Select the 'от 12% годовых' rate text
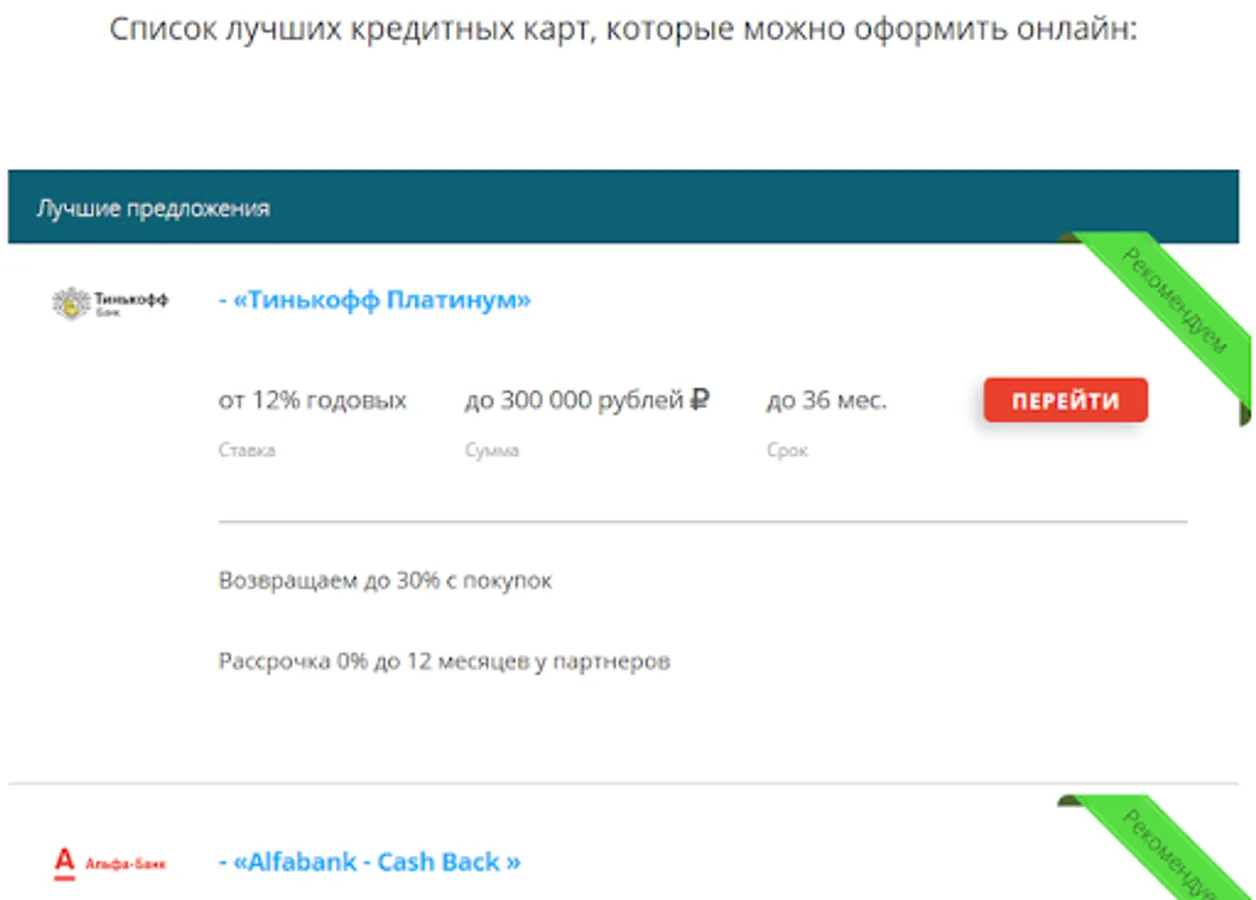The image size is (1256, 900). pyautogui.click(x=313, y=401)
